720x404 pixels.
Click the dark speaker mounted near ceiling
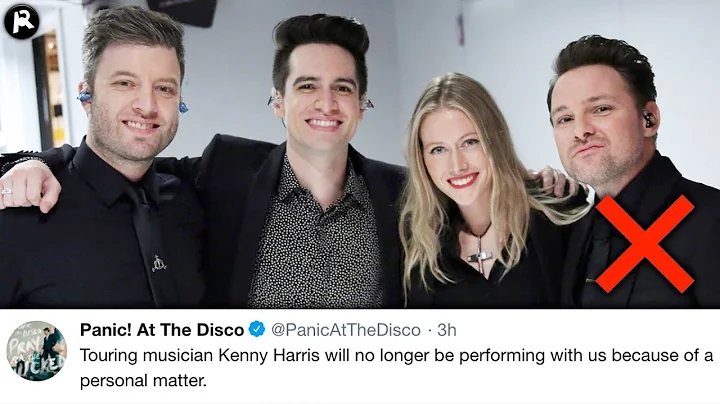(x=182, y=12)
